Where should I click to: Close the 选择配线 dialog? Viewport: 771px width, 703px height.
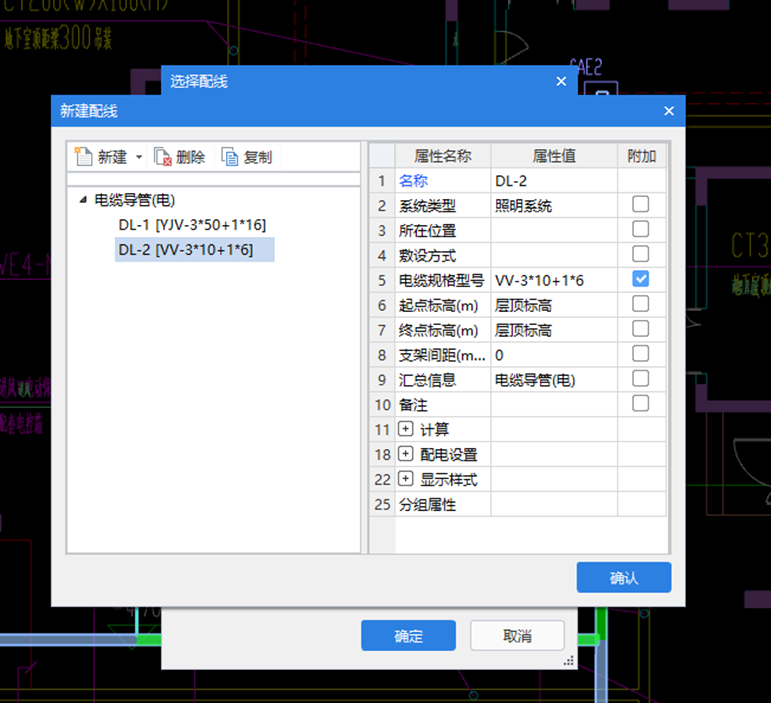[x=561, y=81]
